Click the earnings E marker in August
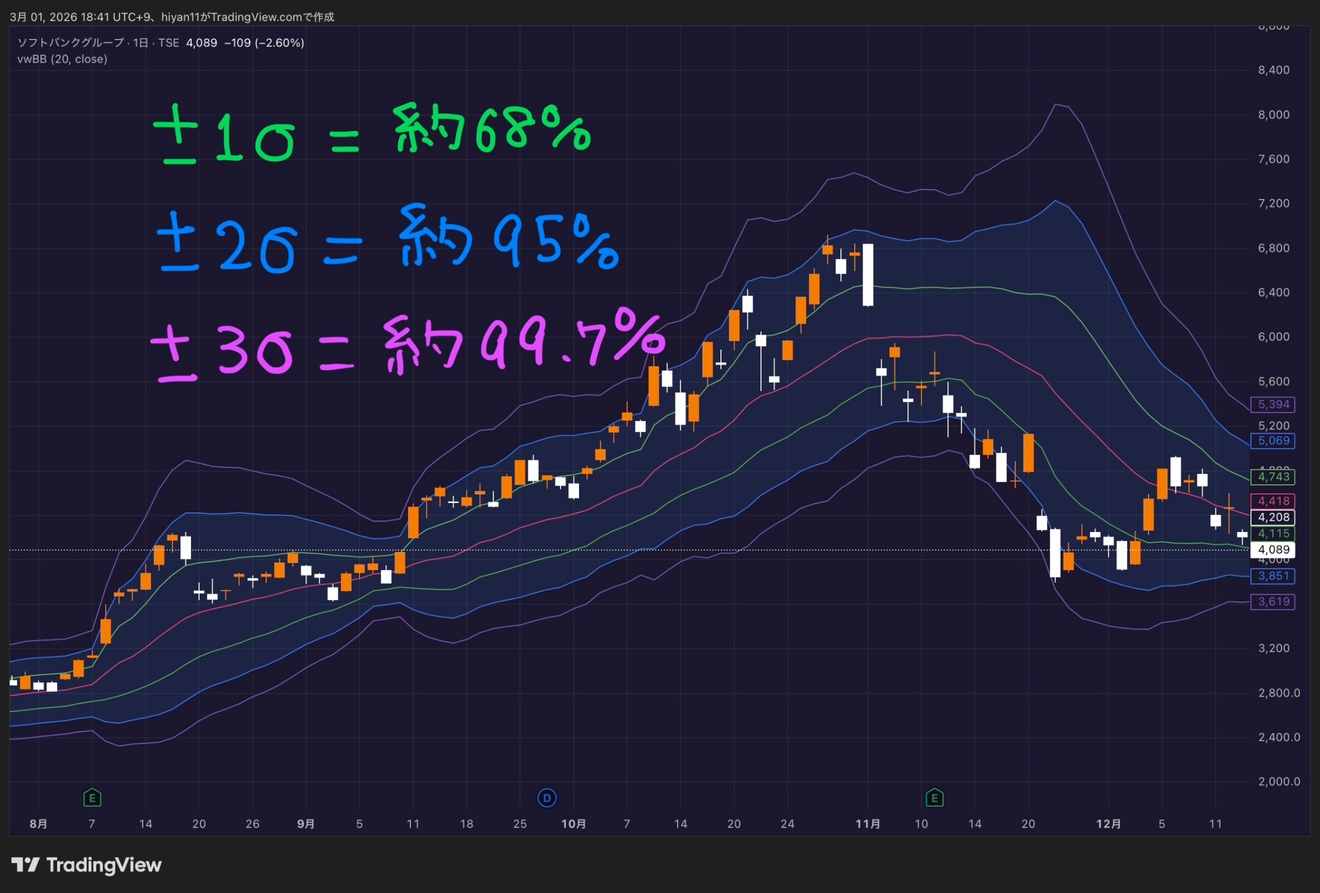 click(92, 798)
